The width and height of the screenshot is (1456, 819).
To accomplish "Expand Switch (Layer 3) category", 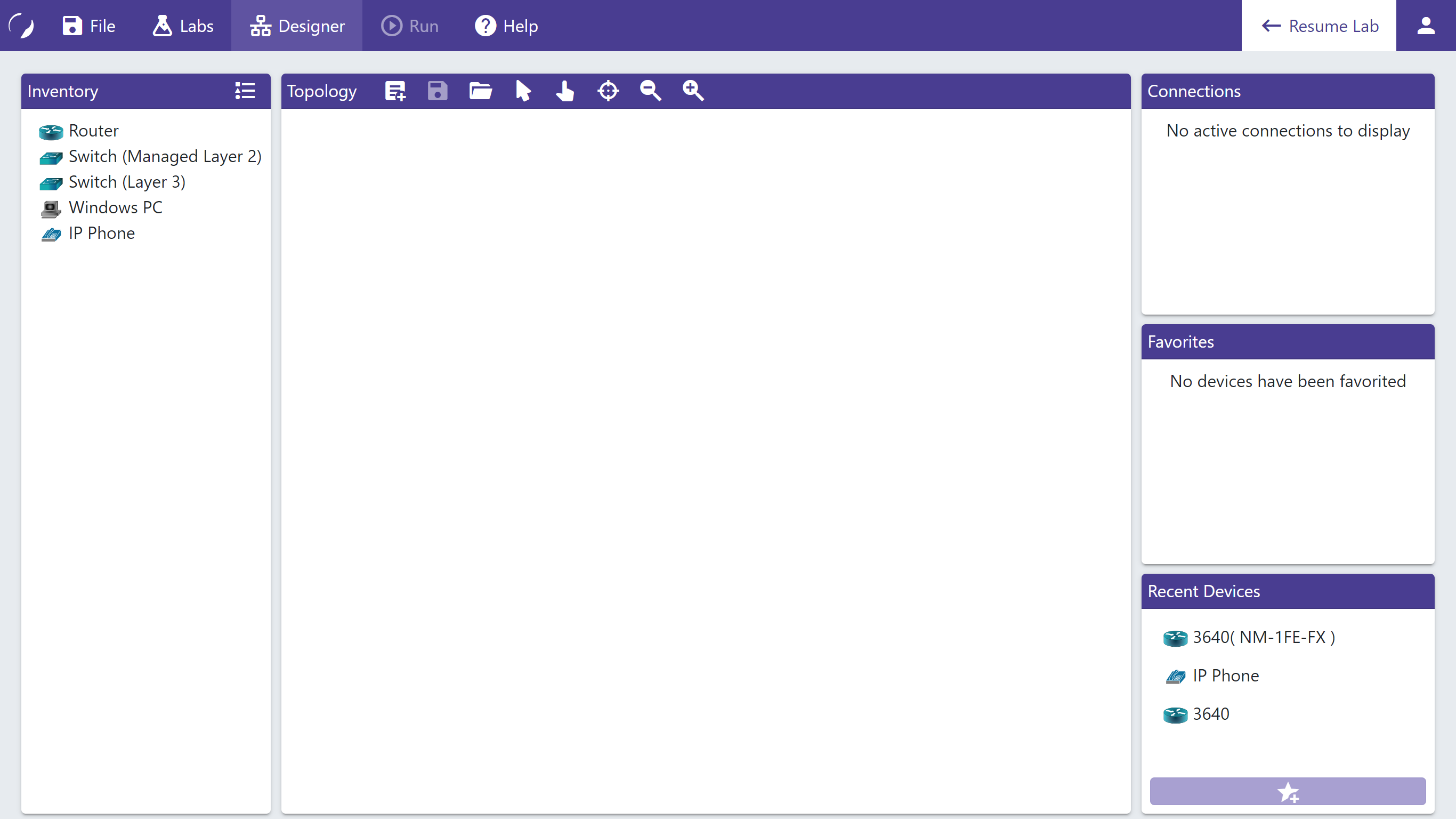I will point(127,182).
